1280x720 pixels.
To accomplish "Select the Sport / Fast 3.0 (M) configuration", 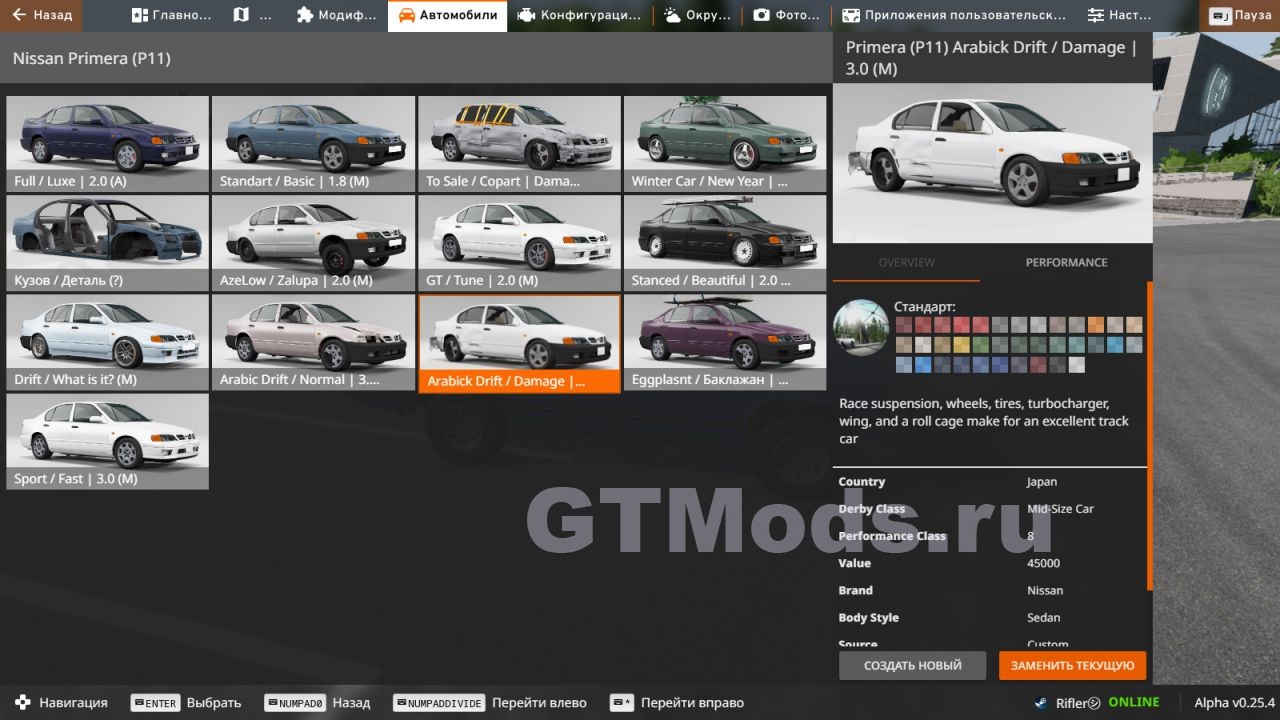I will tap(108, 441).
